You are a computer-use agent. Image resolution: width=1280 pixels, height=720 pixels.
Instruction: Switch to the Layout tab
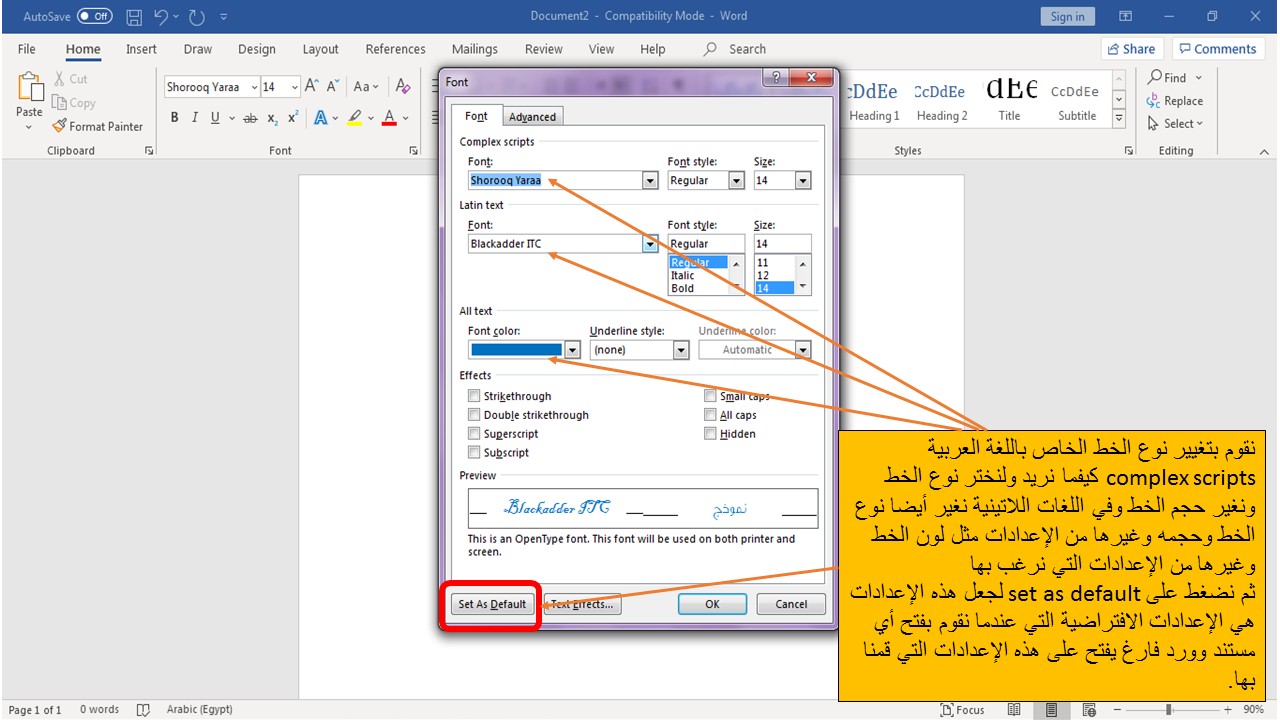tap(321, 49)
